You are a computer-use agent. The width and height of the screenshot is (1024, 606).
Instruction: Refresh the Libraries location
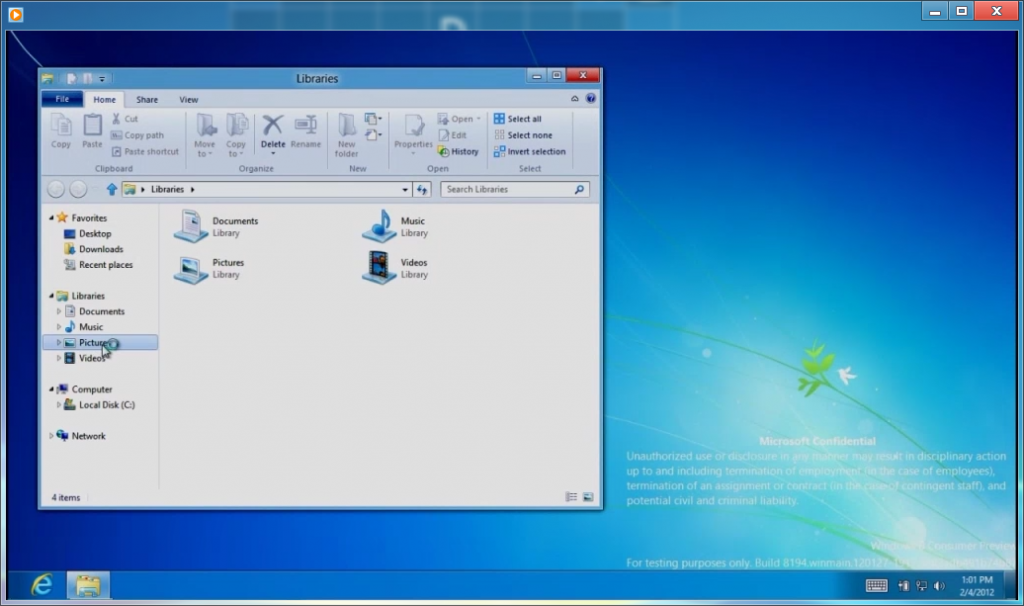click(x=422, y=189)
